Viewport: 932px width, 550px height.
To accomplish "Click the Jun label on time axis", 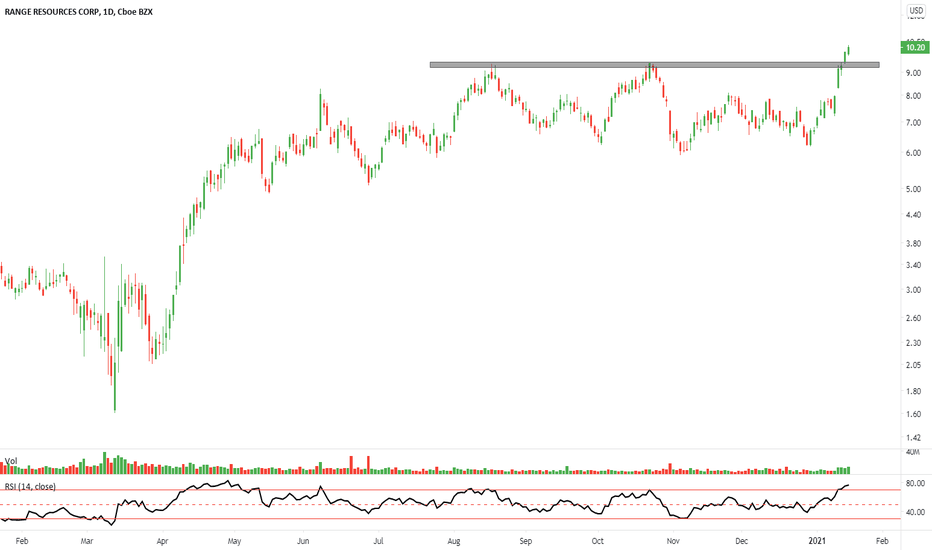I will click(303, 541).
